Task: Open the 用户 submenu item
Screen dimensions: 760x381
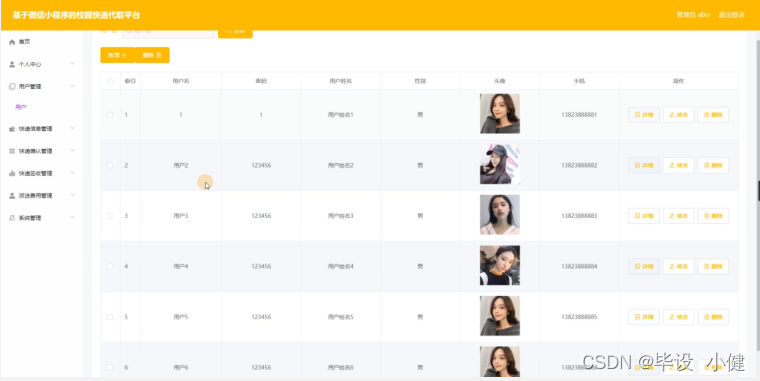Action: (x=20, y=107)
